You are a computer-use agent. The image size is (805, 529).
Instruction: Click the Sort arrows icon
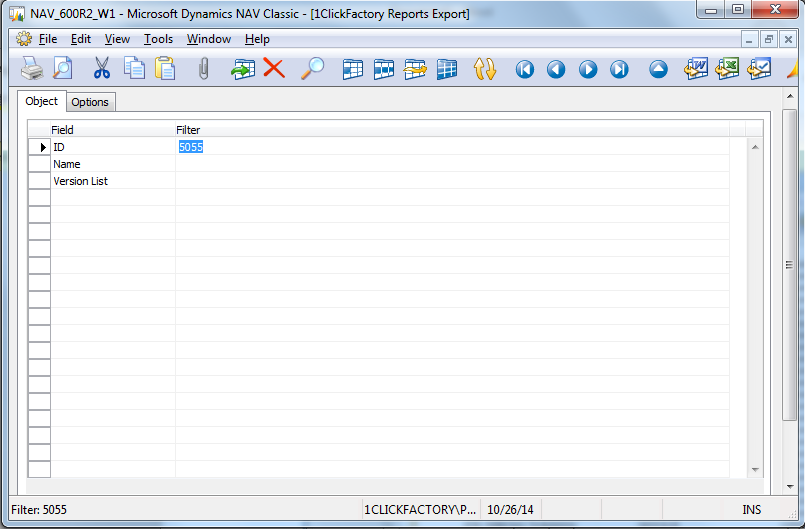click(x=485, y=69)
